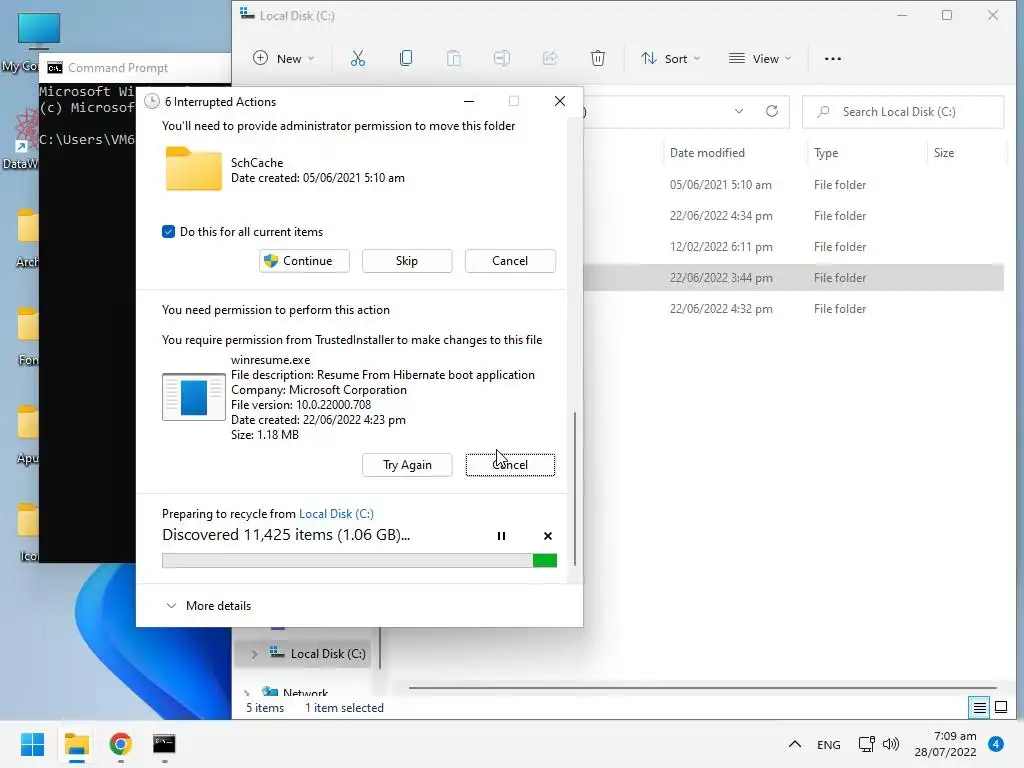Open the Local Disk (C:) link in dialog
The height and width of the screenshot is (768, 1024).
[x=336, y=514]
